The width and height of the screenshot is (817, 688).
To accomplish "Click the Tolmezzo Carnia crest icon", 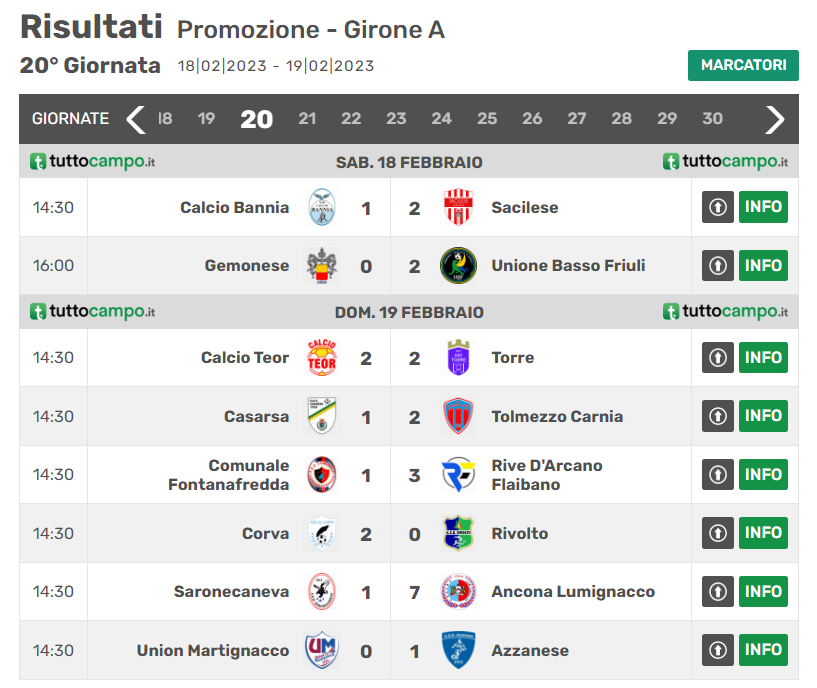I will click(x=458, y=417).
